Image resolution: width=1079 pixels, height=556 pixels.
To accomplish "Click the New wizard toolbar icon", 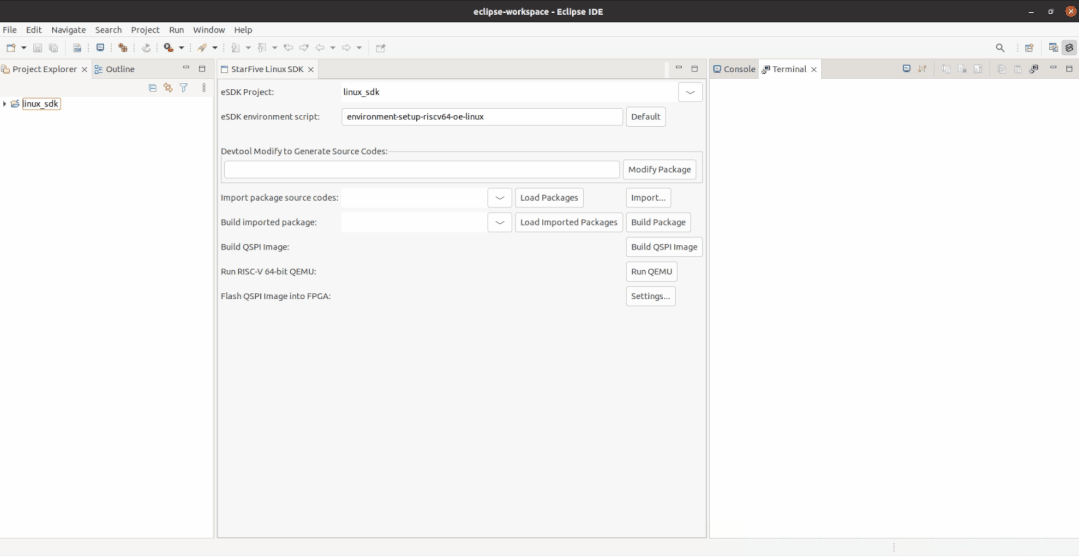I will pyautogui.click(x=10, y=48).
